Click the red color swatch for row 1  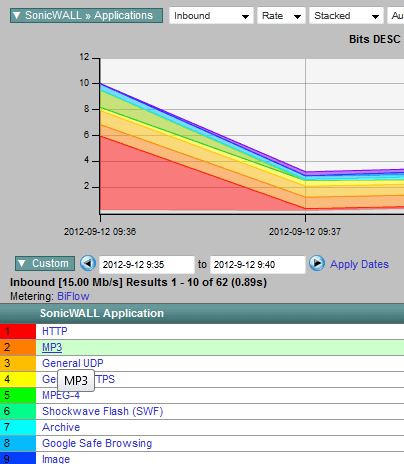click(x=18, y=332)
